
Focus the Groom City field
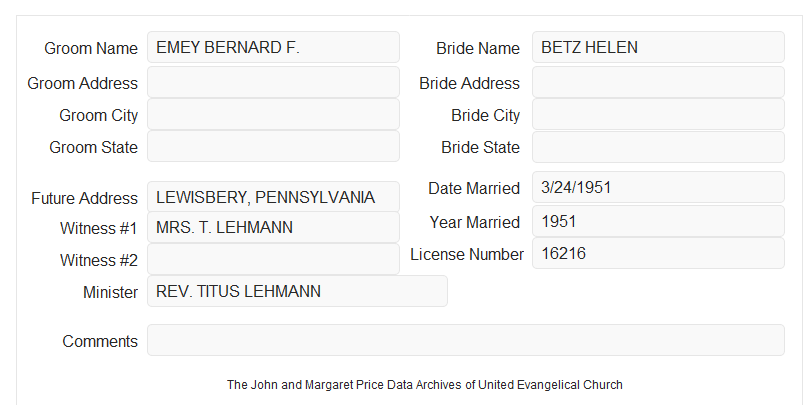click(x=273, y=114)
